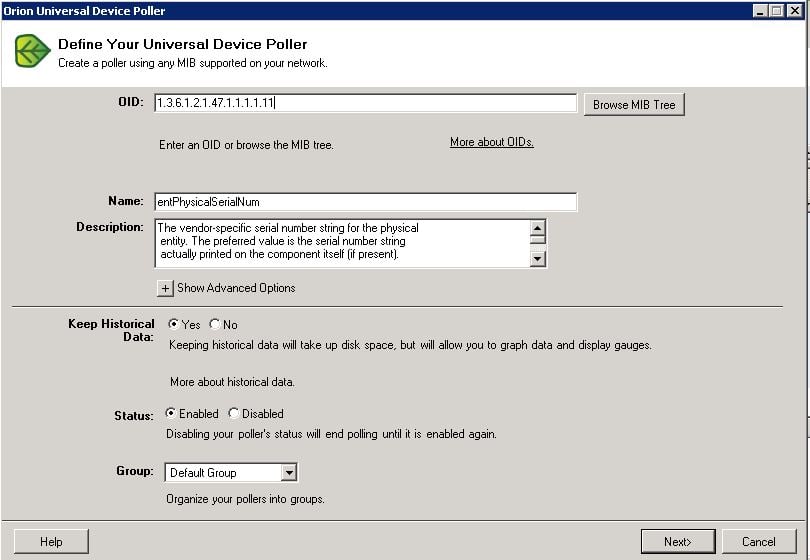This screenshot has width=810, height=560.
Task: Minimize the Orion Universal Device Poller window
Action: coord(759,10)
